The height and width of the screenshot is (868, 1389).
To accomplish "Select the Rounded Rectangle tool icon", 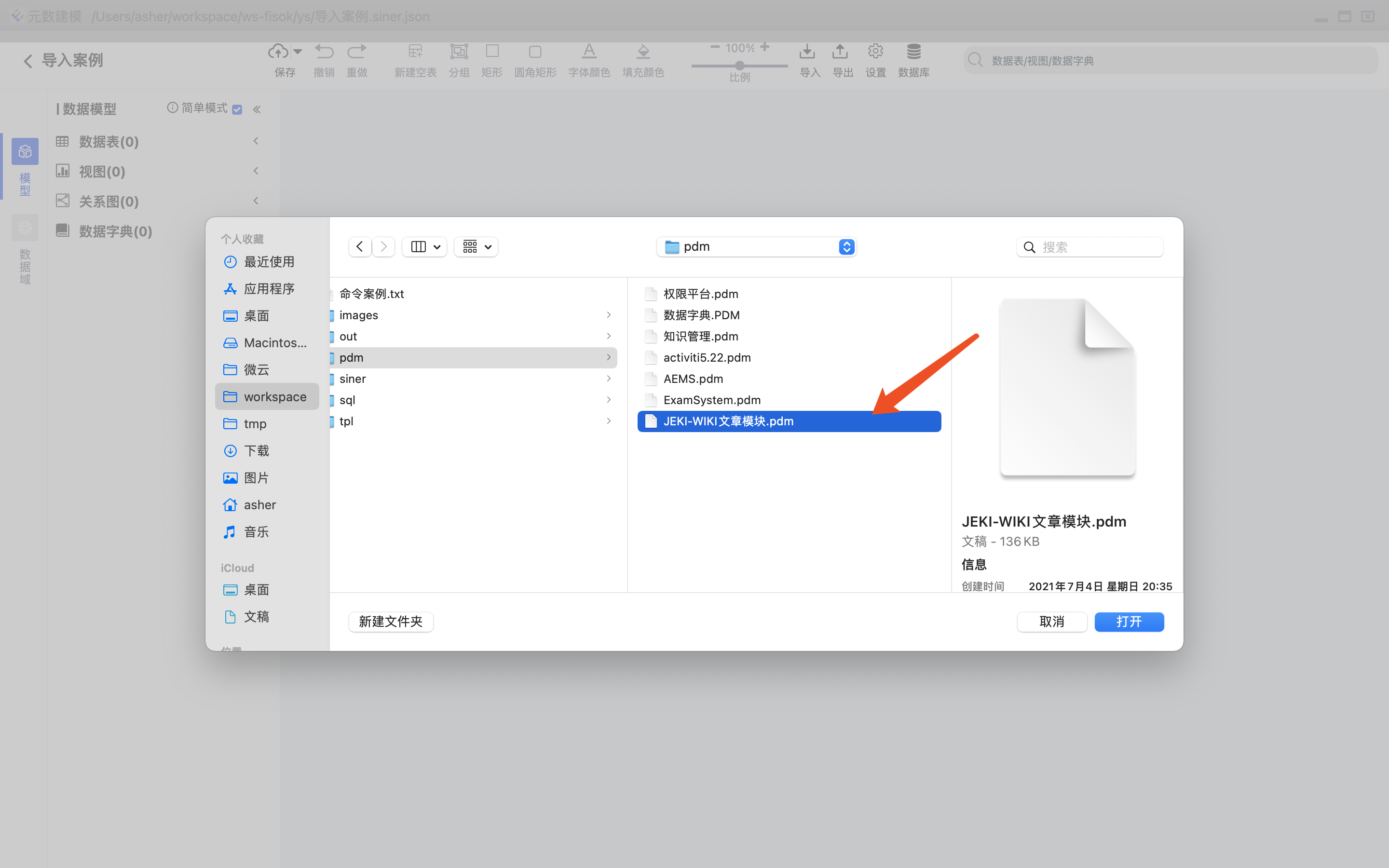I will [x=535, y=52].
